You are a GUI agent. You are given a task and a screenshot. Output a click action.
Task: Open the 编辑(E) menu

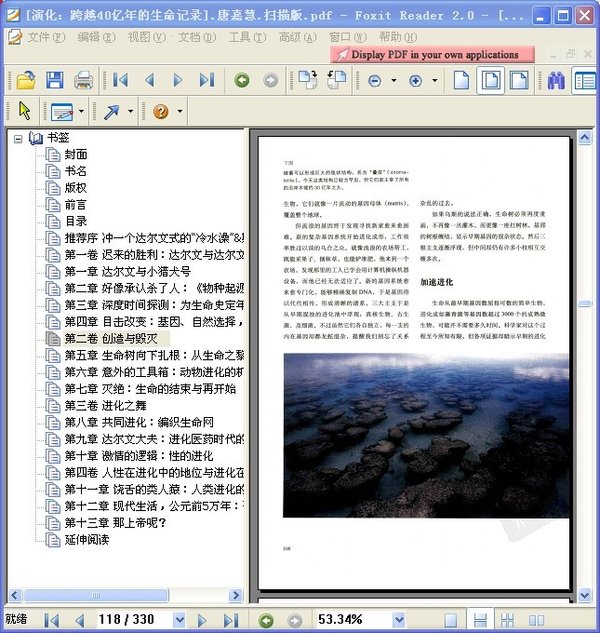pos(96,37)
